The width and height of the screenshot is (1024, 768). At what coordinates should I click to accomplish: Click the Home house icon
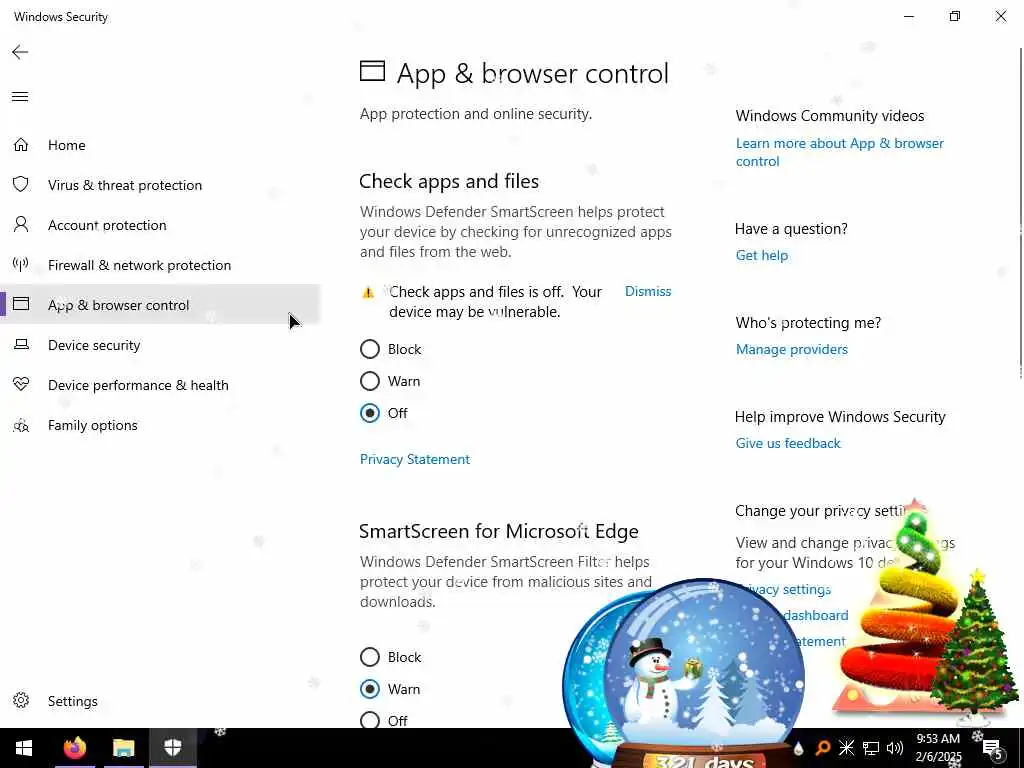pos(21,144)
